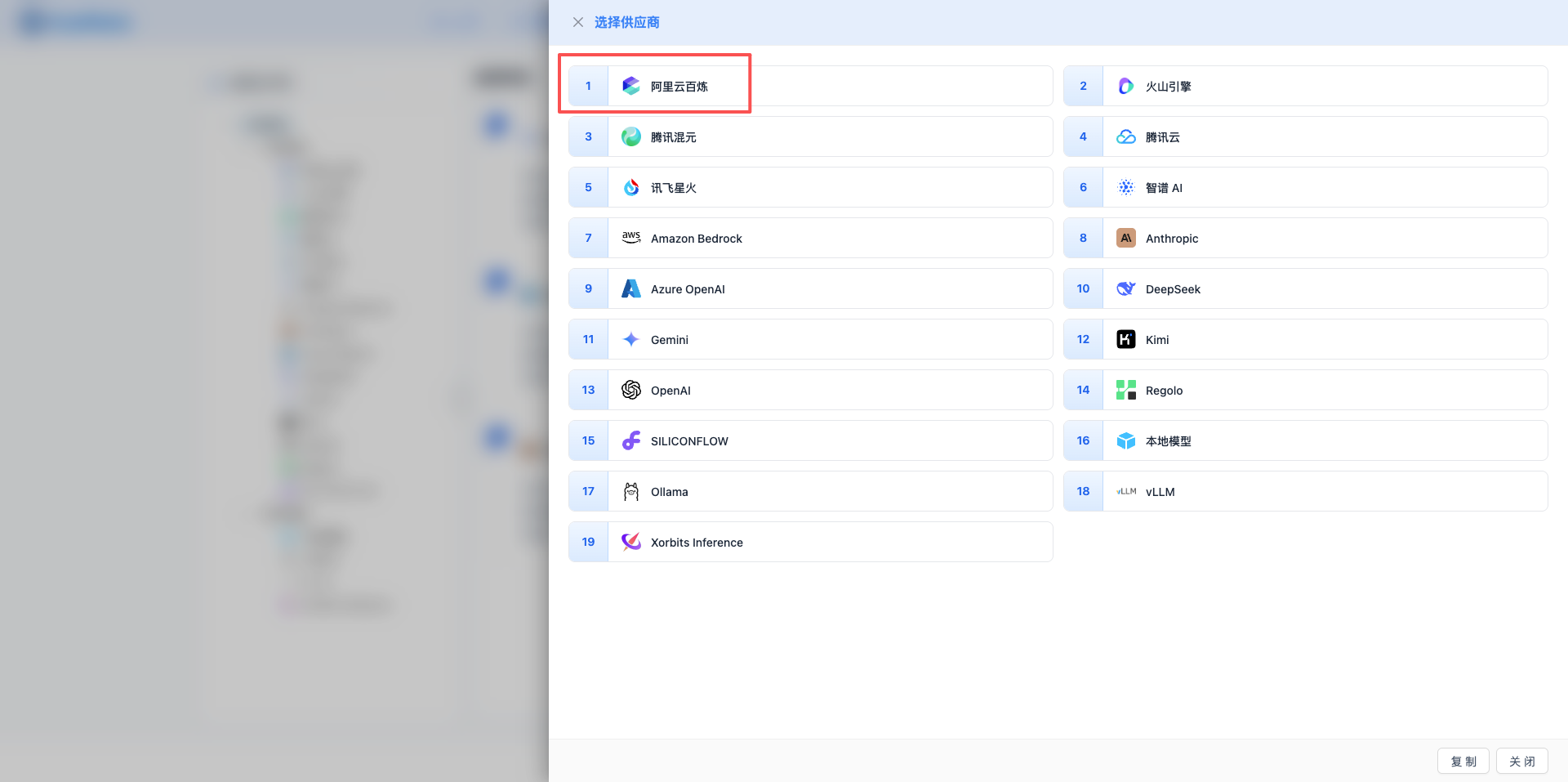The height and width of the screenshot is (782, 1568).
Task: Select the Azure OpenAI icon
Action: click(630, 288)
